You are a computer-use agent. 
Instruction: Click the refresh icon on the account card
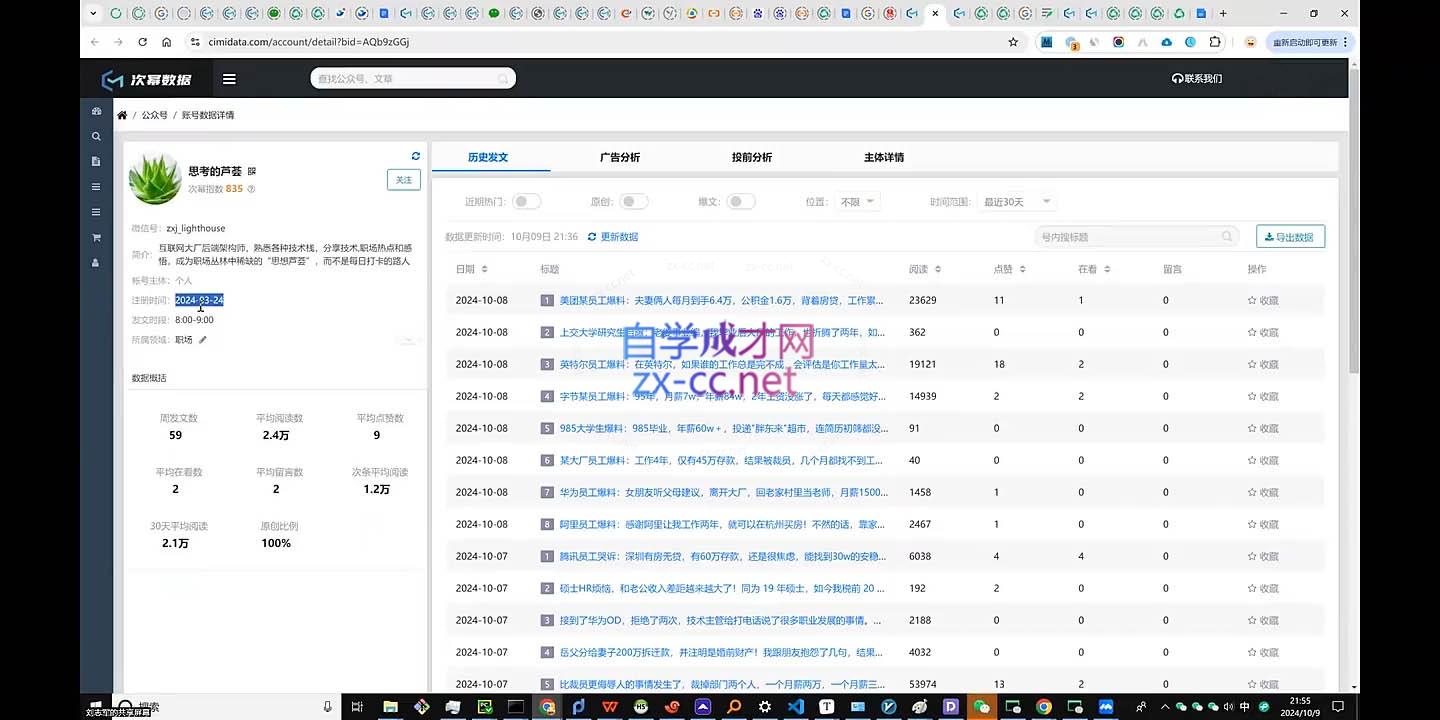coord(416,156)
